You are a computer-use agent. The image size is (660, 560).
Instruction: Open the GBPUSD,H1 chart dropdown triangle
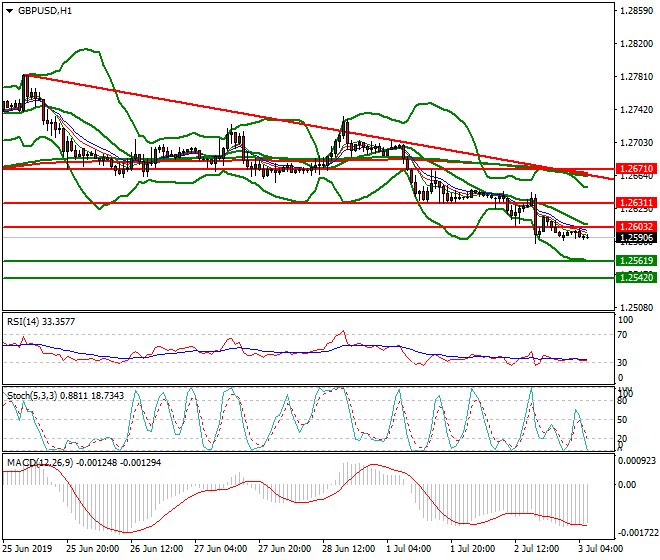coord(9,11)
